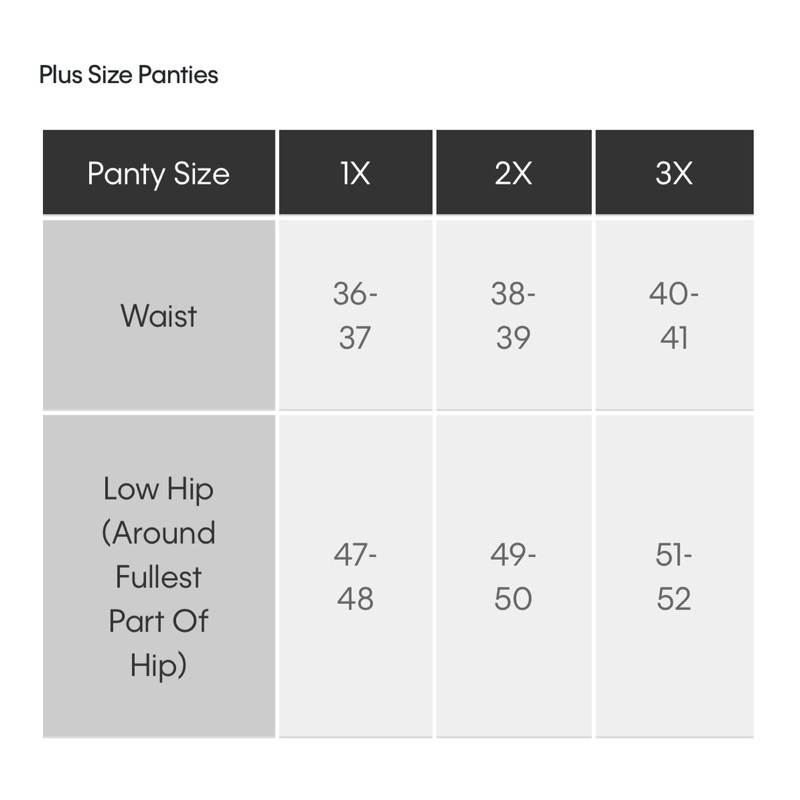
Task: Click the number 50 under 2X
Action: click(x=513, y=598)
